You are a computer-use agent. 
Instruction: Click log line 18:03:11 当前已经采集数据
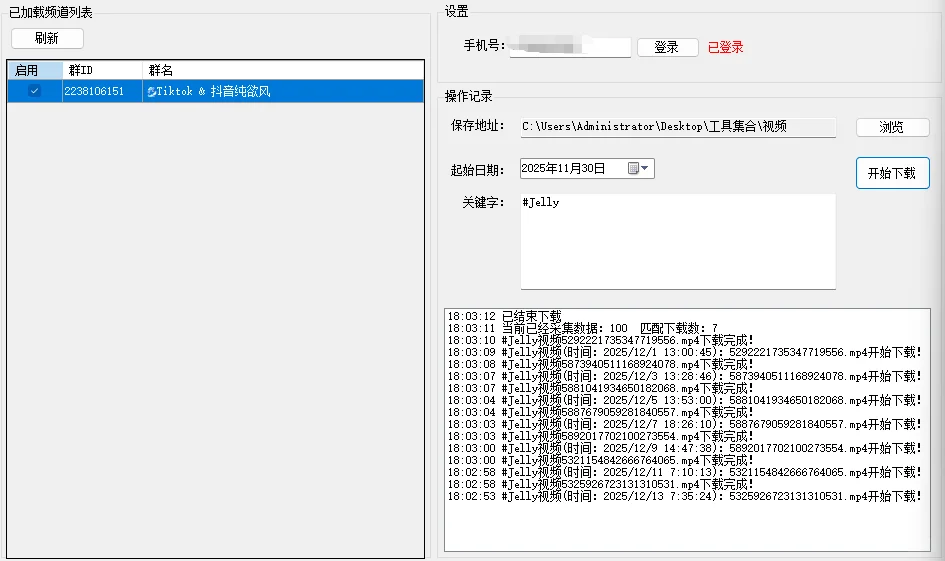[582, 328]
